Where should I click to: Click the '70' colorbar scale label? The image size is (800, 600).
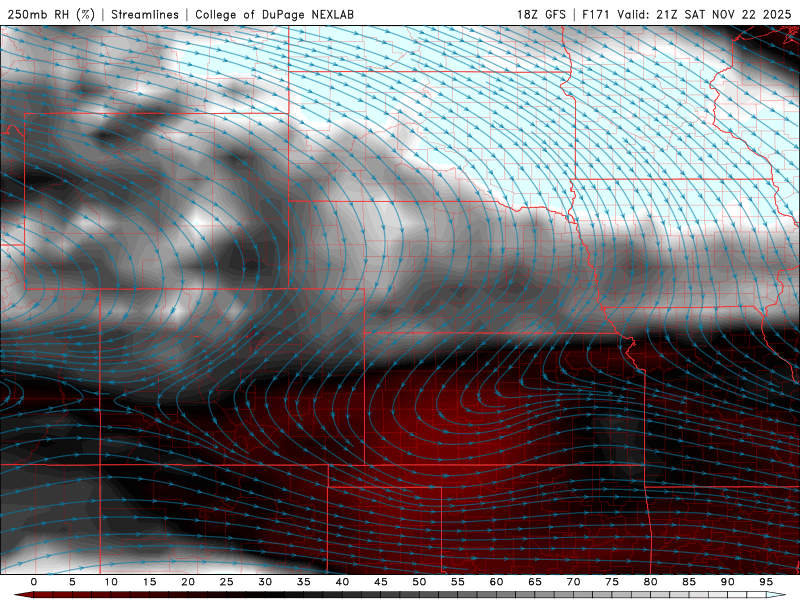tap(573, 582)
